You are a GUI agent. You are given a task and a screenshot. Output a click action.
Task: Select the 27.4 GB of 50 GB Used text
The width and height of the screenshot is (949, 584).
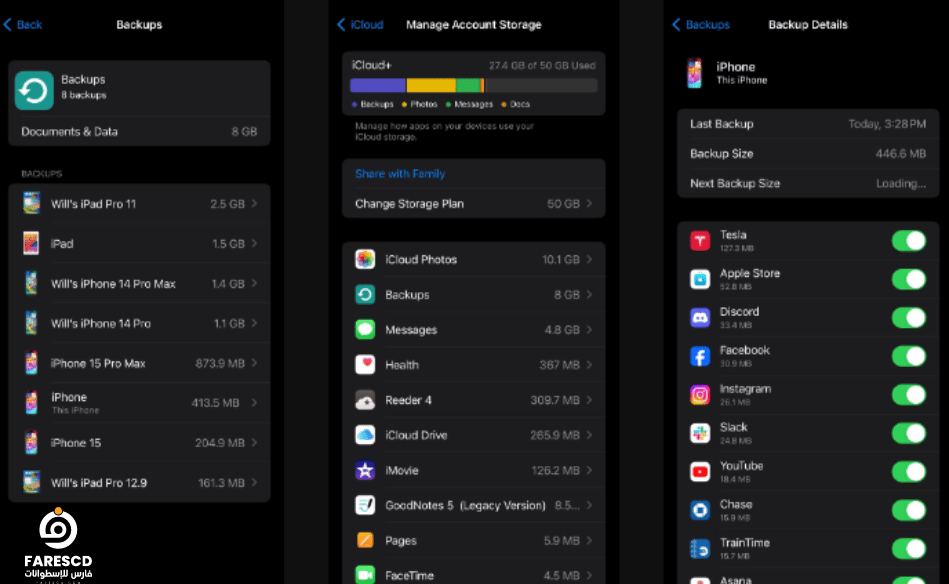[x=542, y=65]
